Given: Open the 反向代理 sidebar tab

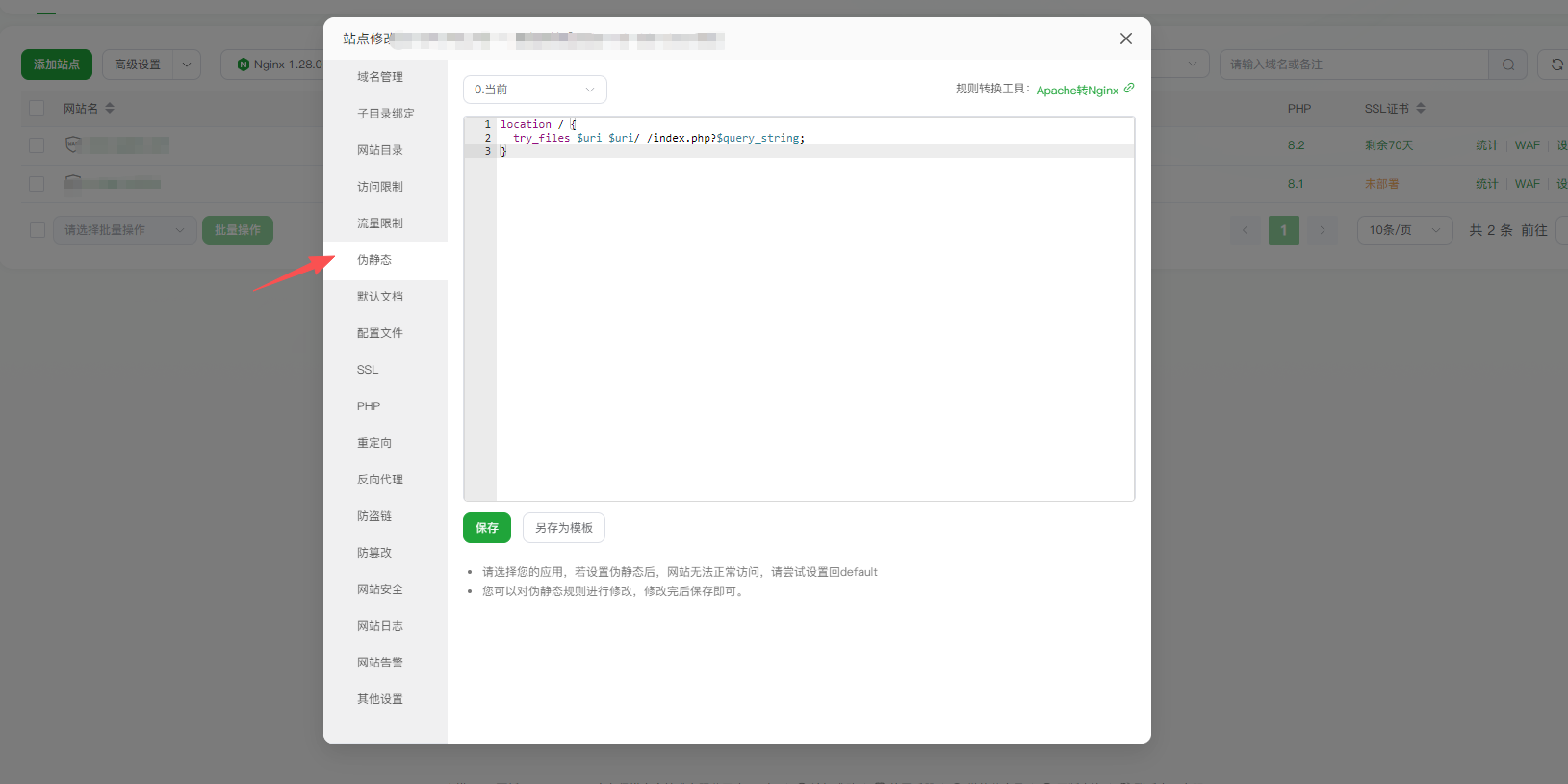Looking at the screenshot, I should pos(380,480).
